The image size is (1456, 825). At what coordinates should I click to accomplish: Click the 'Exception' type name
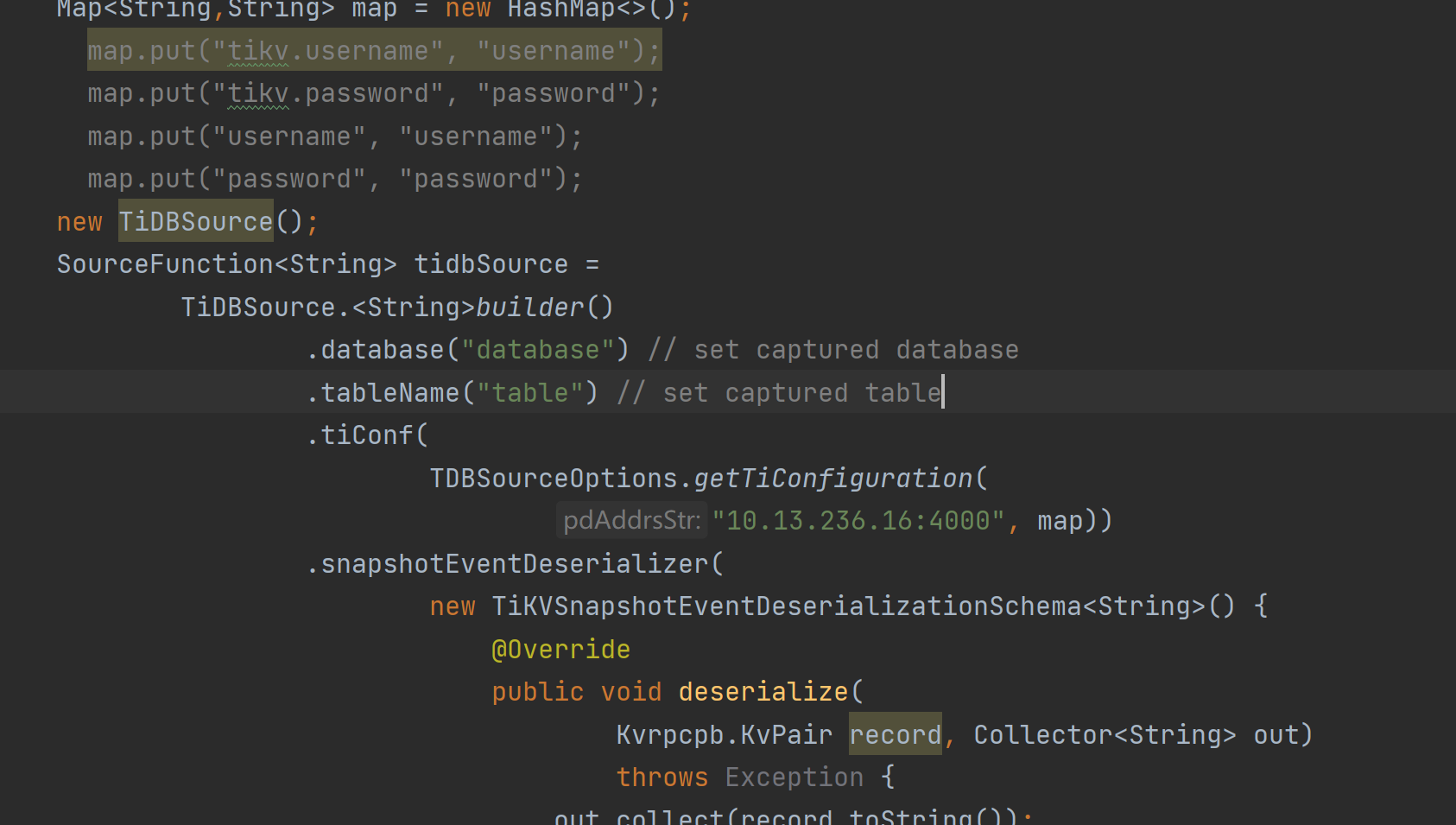(794, 777)
